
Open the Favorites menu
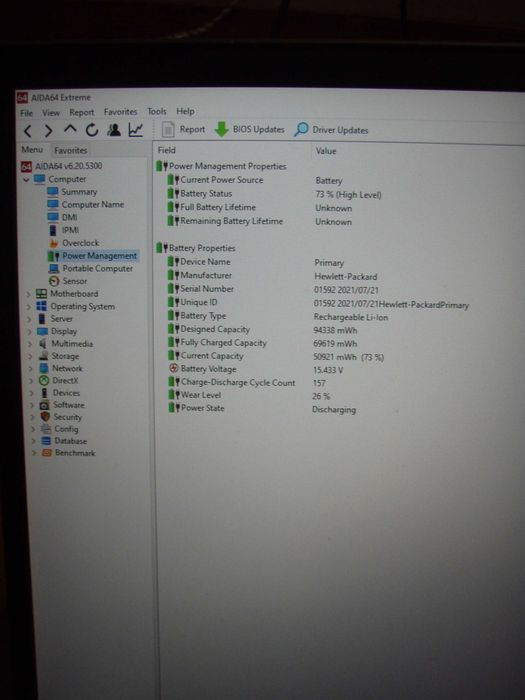[x=121, y=112]
